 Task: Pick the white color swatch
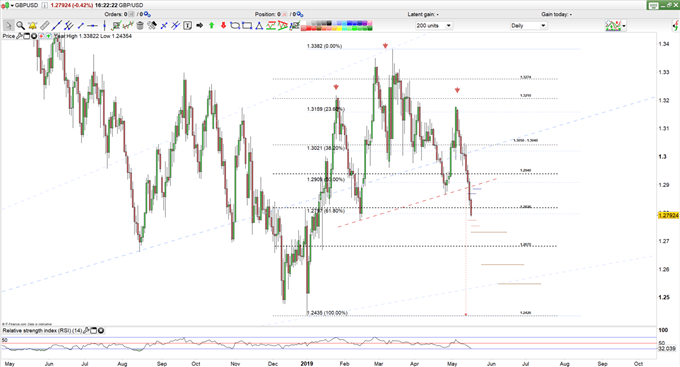303,23
